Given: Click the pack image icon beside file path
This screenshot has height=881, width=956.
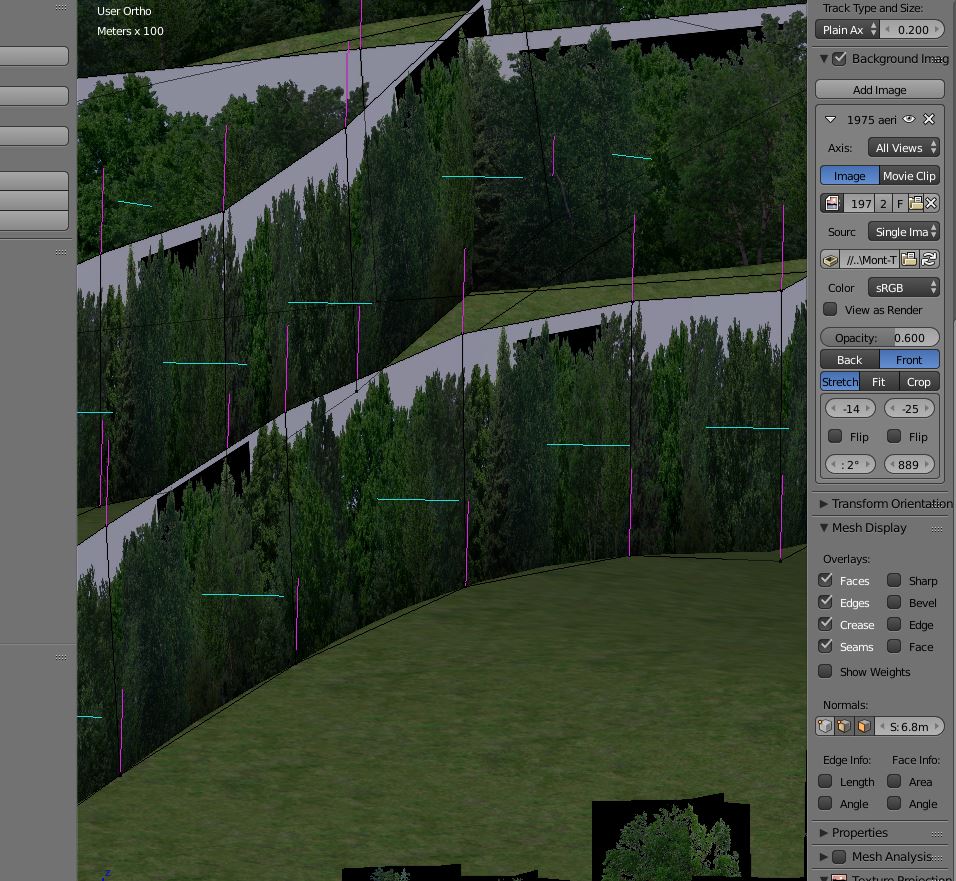Looking at the screenshot, I should [x=831, y=259].
